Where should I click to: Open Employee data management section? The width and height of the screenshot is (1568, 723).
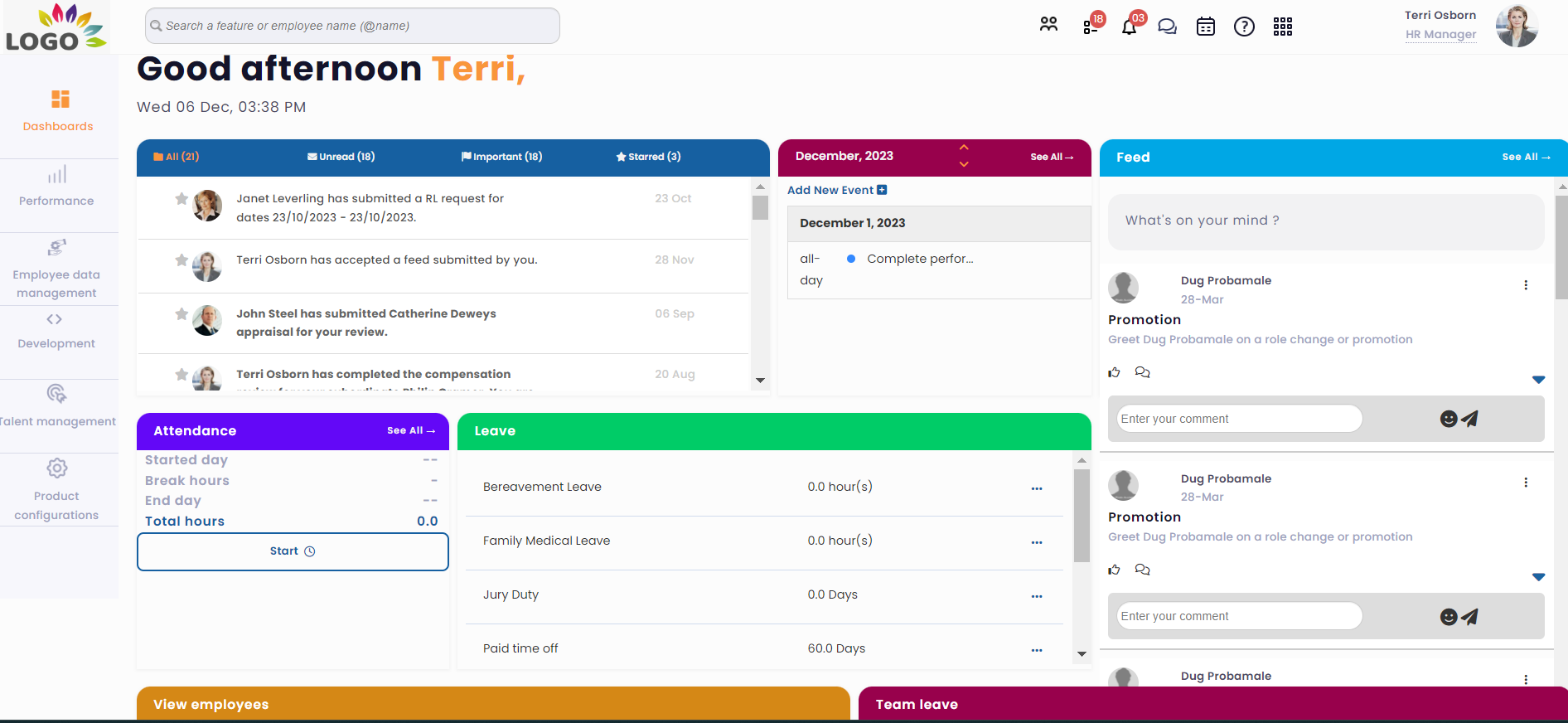56,269
